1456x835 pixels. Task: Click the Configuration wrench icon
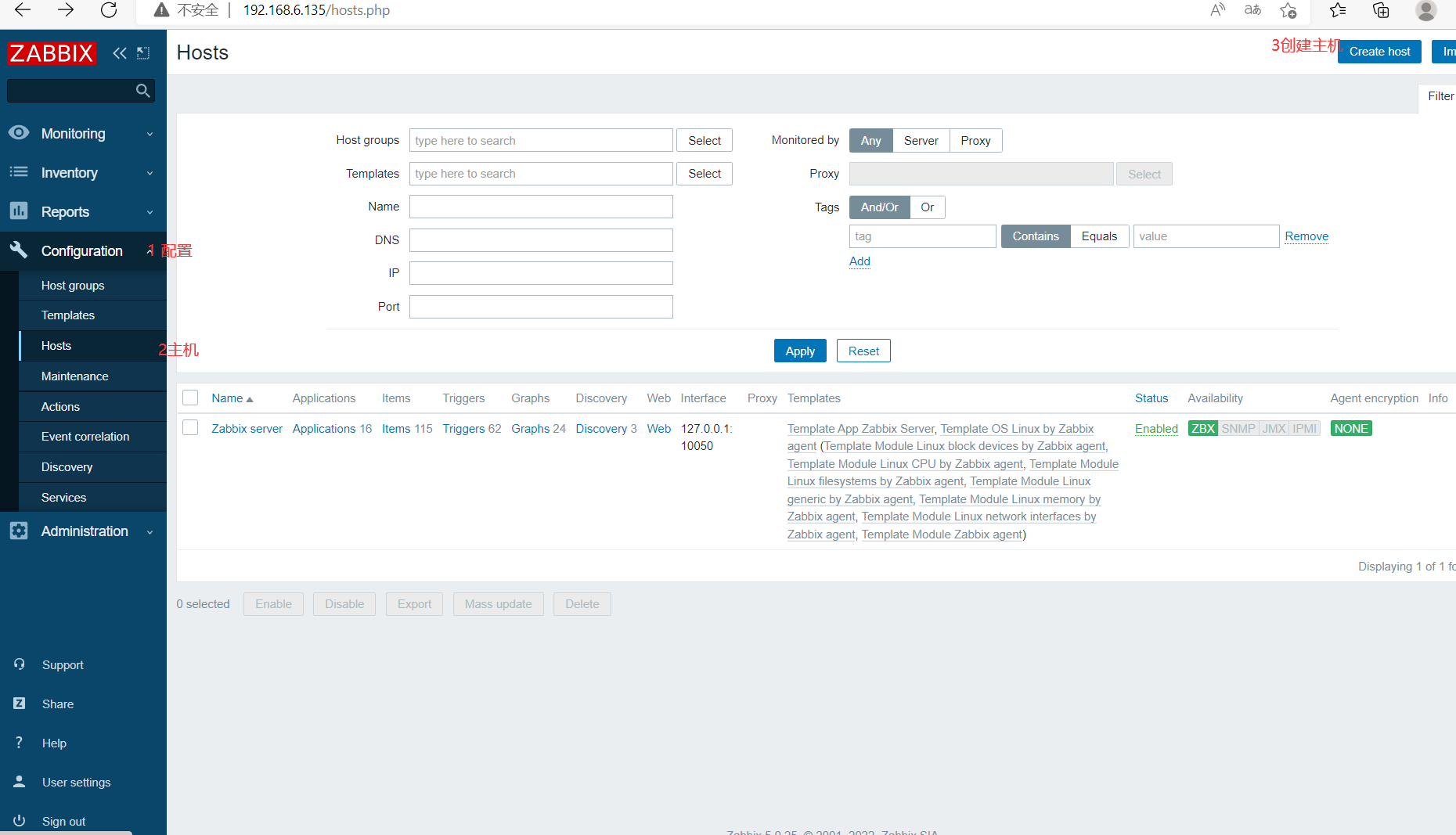tap(19, 250)
